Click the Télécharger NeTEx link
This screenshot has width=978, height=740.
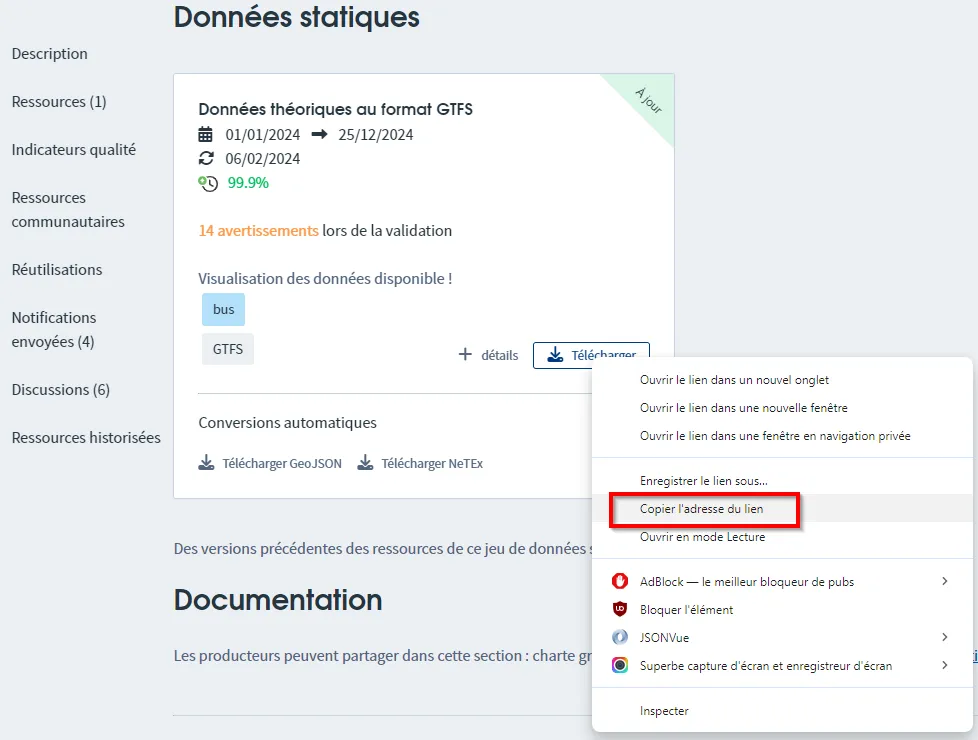click(420, 463)
